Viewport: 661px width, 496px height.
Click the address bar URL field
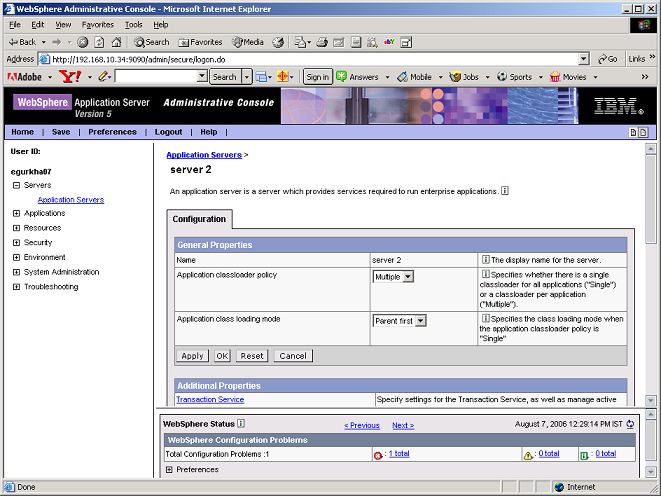pos(315,59)
